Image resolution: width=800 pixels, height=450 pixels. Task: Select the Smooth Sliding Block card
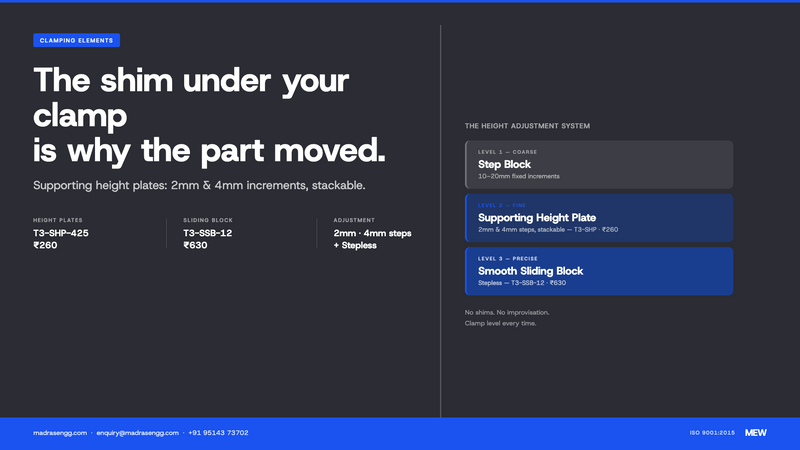(x=599, y=271)
